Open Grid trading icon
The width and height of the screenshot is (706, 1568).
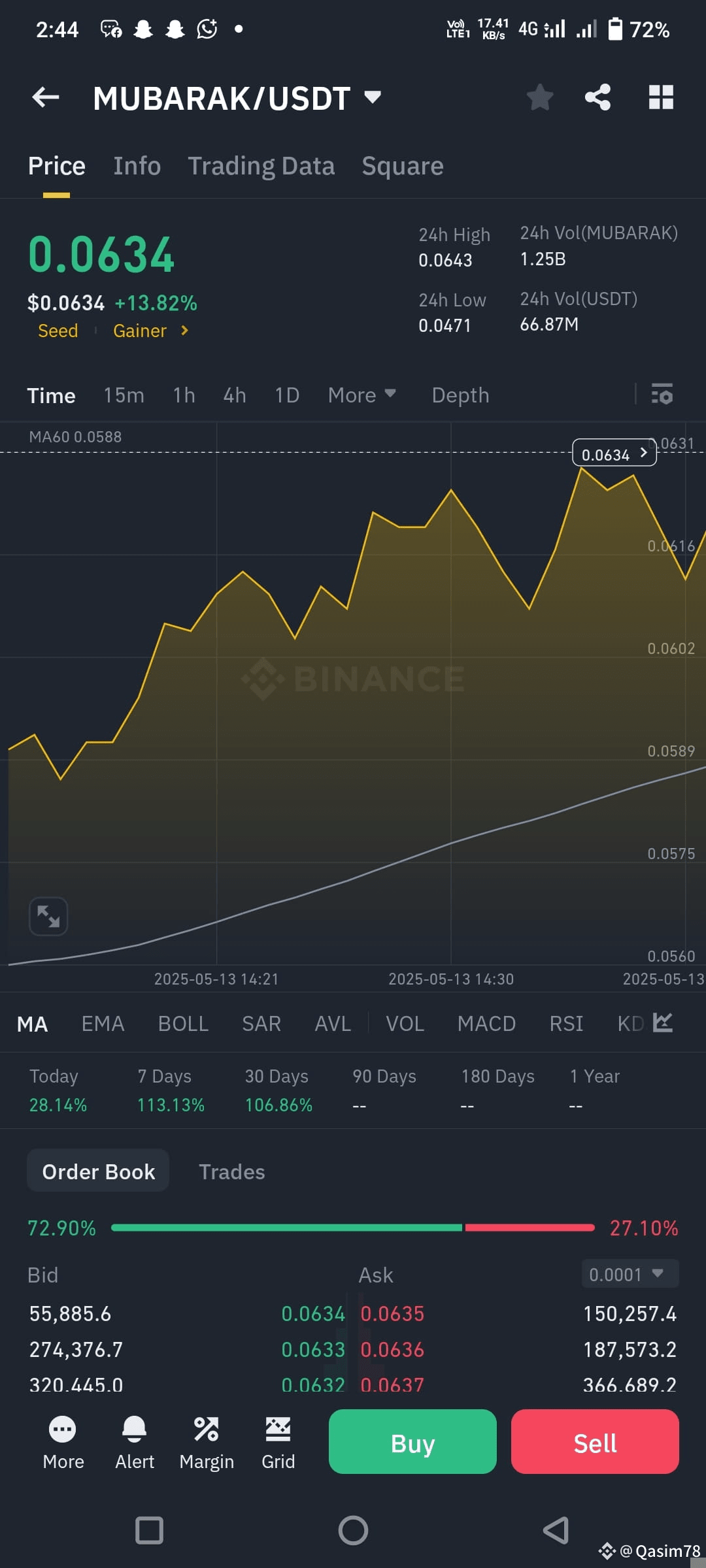tap(278, 1443)
